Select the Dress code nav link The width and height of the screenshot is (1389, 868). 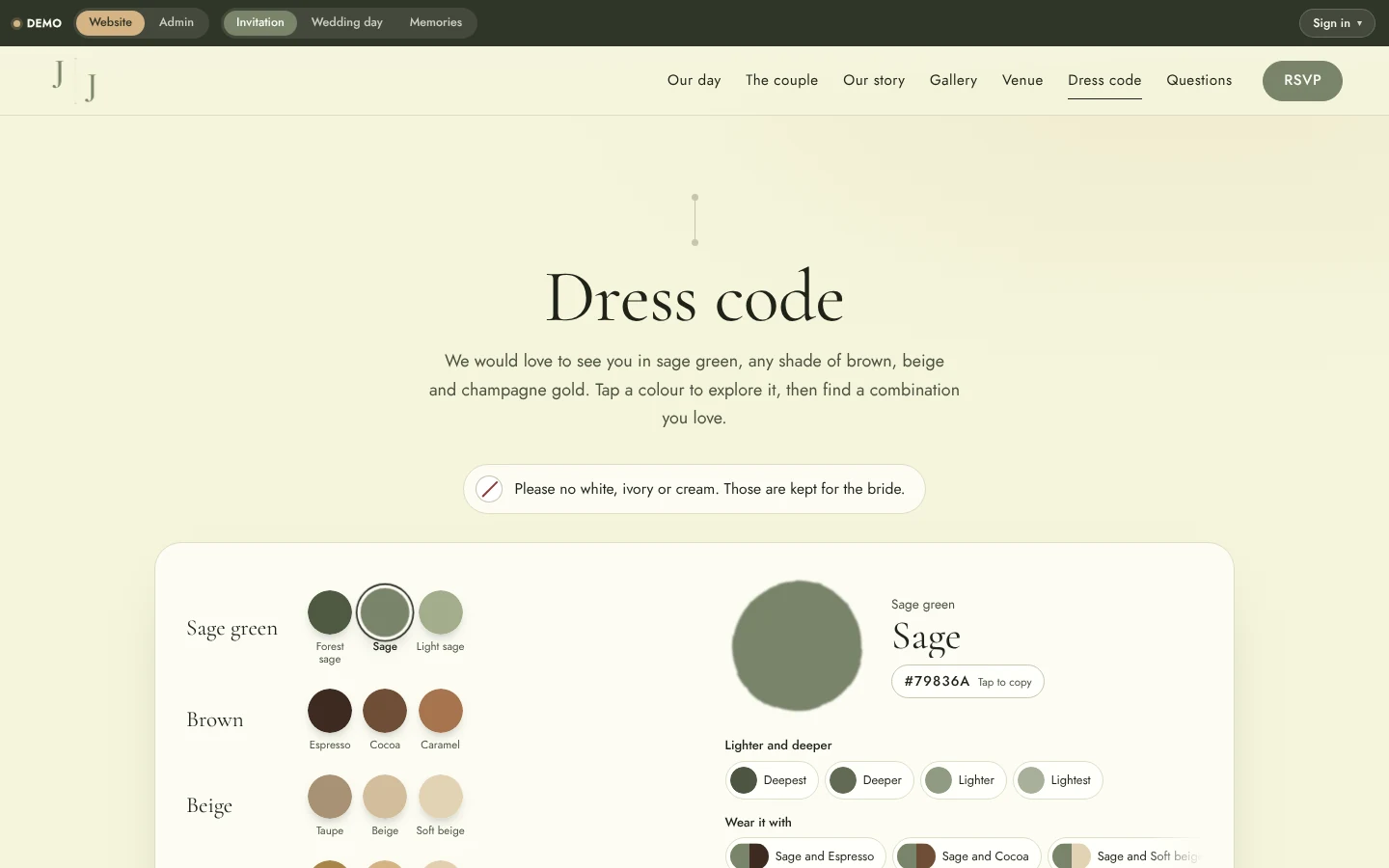[1104, 80]
